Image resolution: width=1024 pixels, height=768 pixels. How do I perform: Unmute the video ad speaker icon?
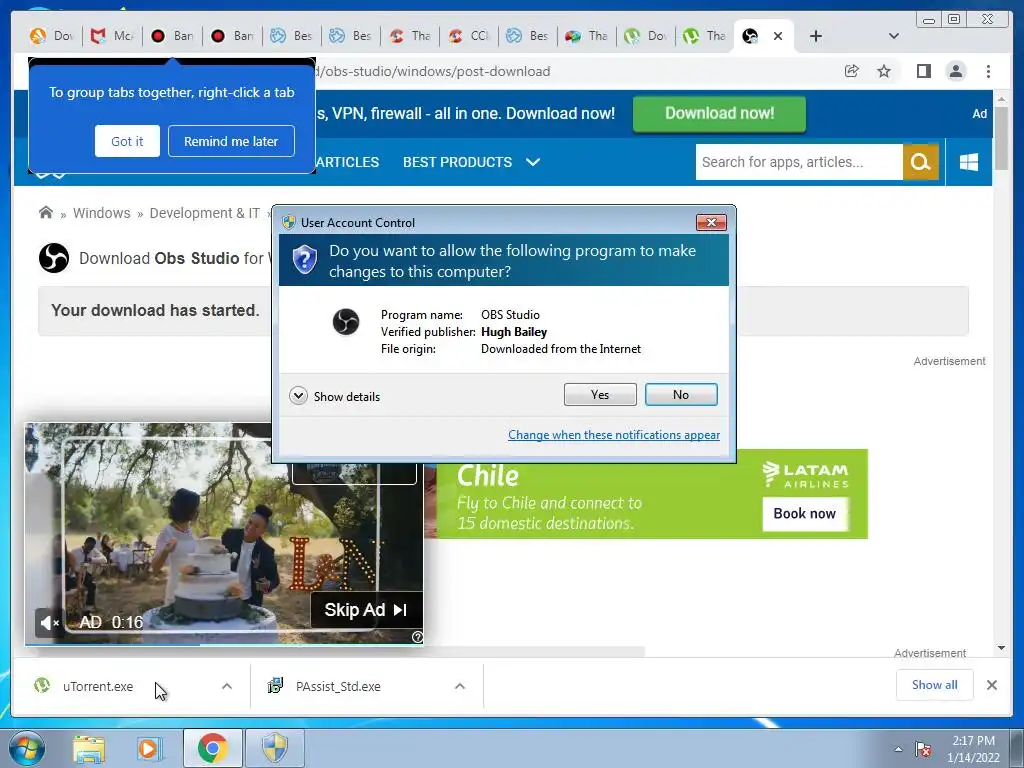(x=49, y=622)
